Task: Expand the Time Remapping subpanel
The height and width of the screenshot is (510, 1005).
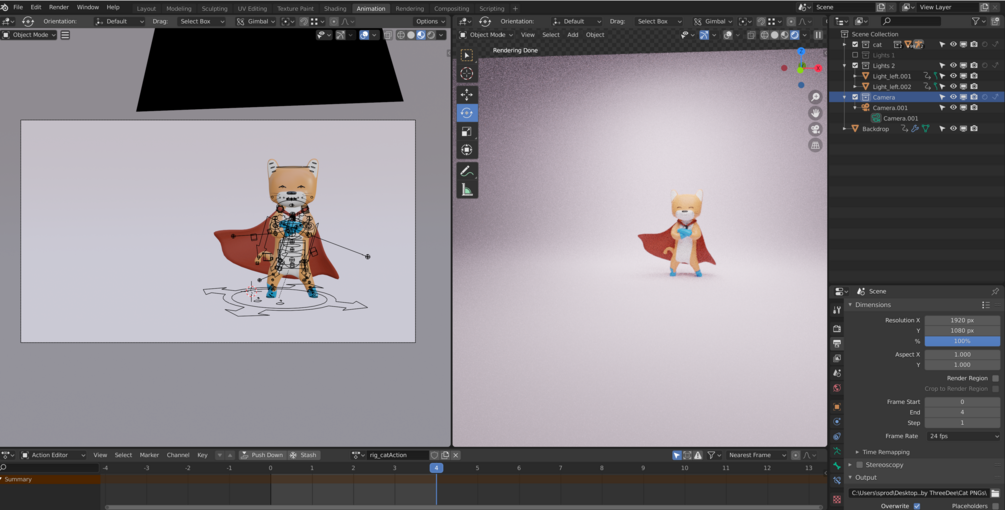Action: (x=858, y=452)
